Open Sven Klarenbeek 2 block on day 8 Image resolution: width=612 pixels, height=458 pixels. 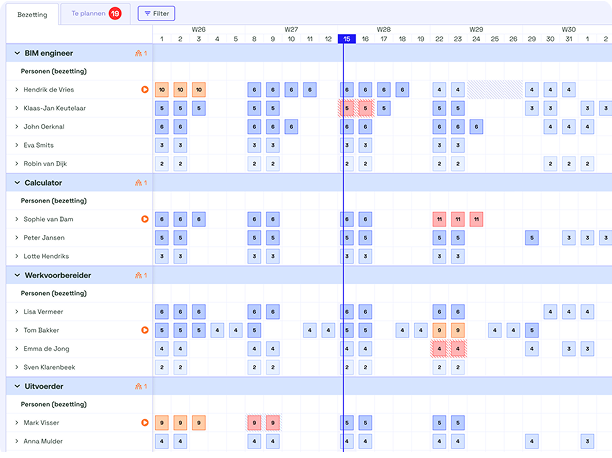[254, 367]
